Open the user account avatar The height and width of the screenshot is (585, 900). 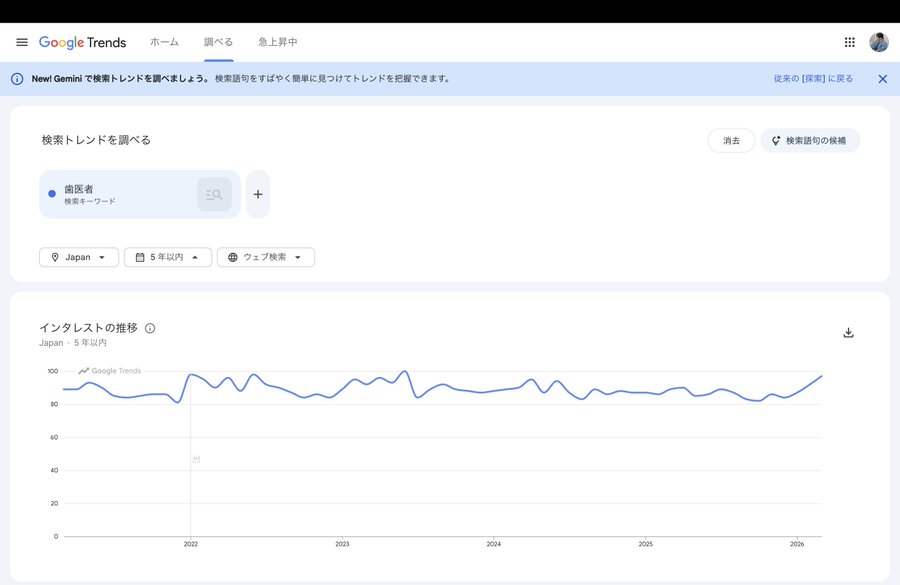[x=878, y=42]
